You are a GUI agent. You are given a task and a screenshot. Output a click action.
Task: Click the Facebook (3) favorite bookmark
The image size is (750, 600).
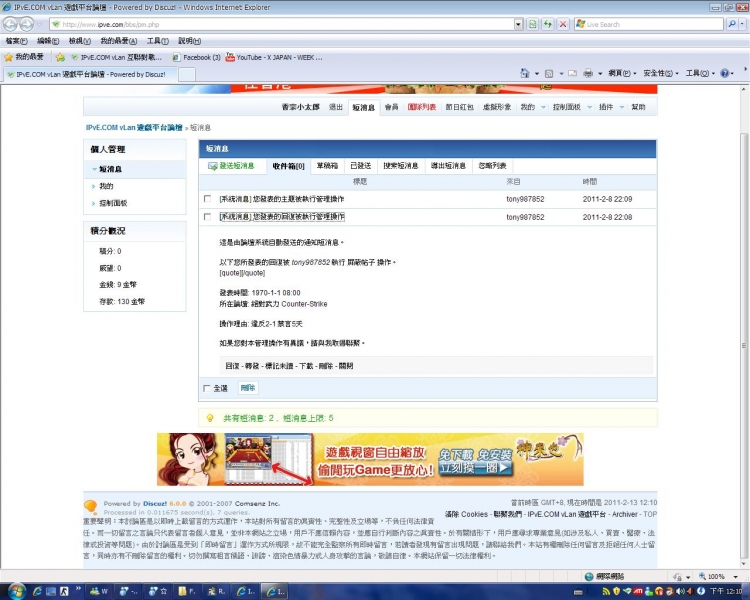click(x=197, y=57)
